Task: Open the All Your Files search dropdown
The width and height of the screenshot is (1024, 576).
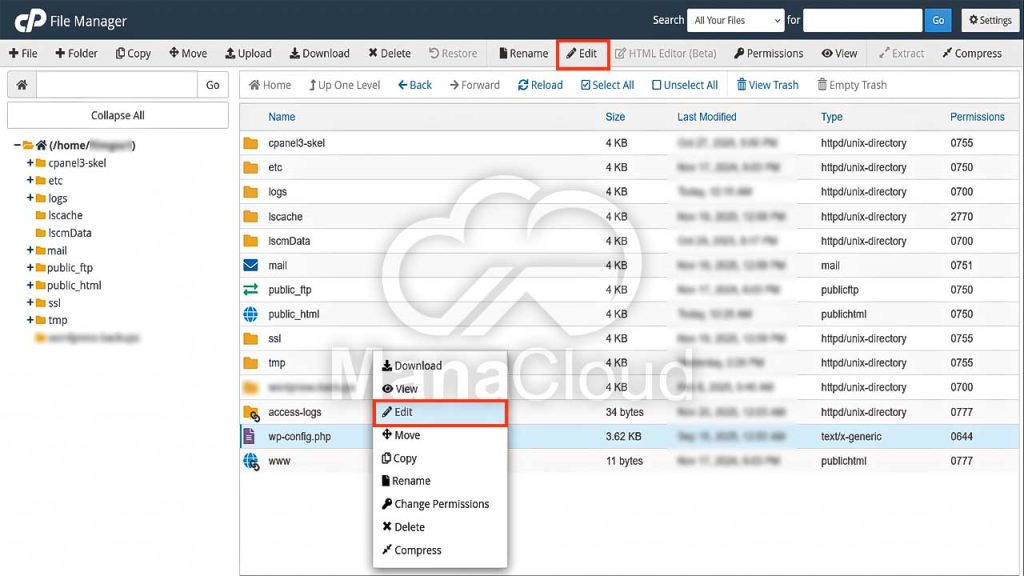Action: [x=737, y=20]
